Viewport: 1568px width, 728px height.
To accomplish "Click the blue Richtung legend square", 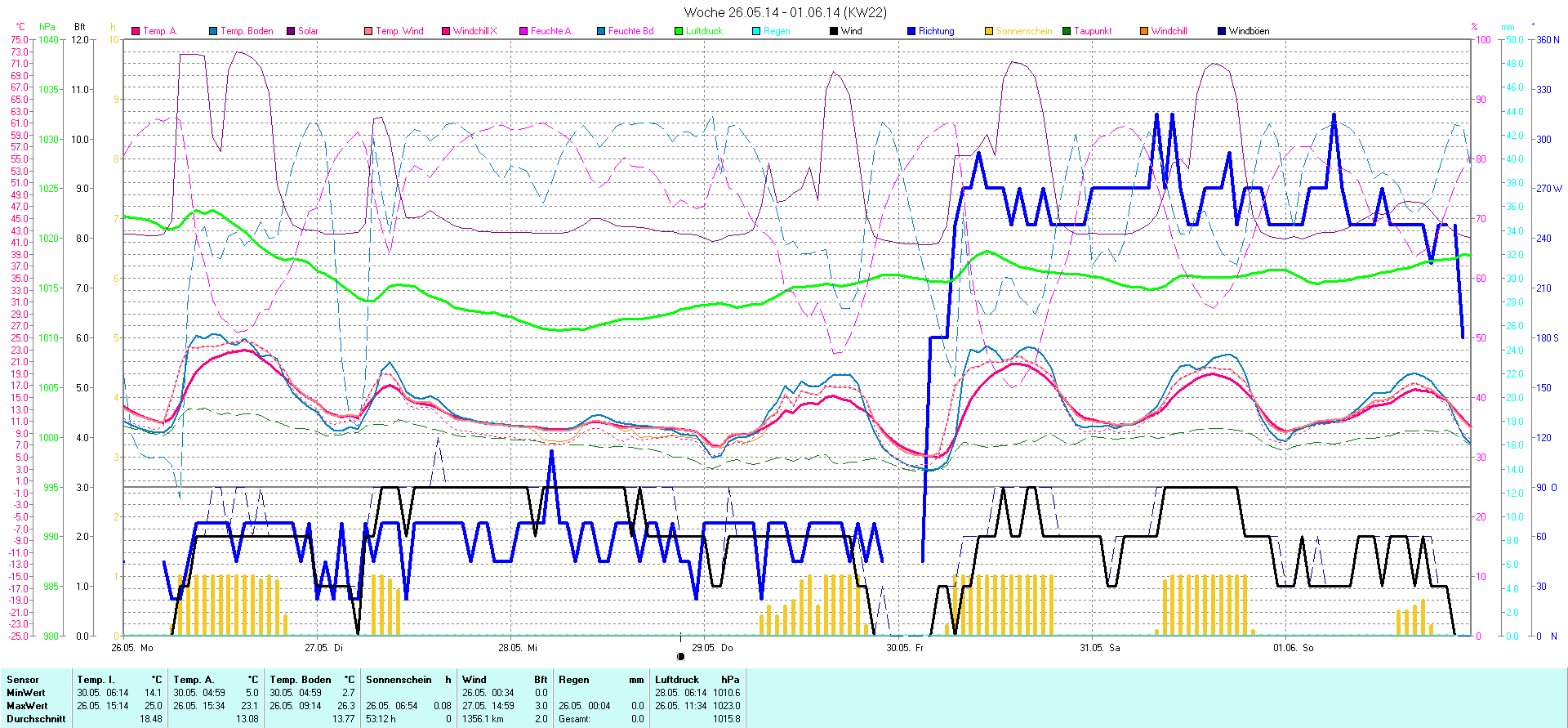I will pos(911,31).
